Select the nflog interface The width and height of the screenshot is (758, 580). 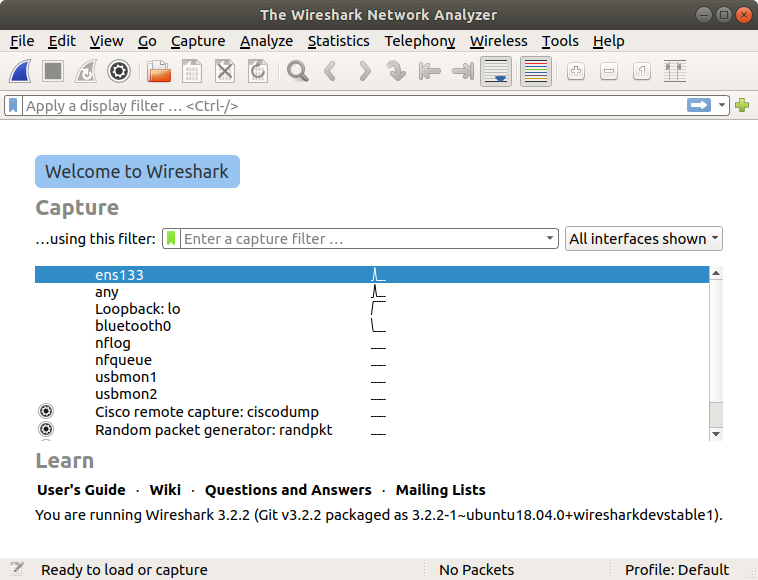(372, 342)
